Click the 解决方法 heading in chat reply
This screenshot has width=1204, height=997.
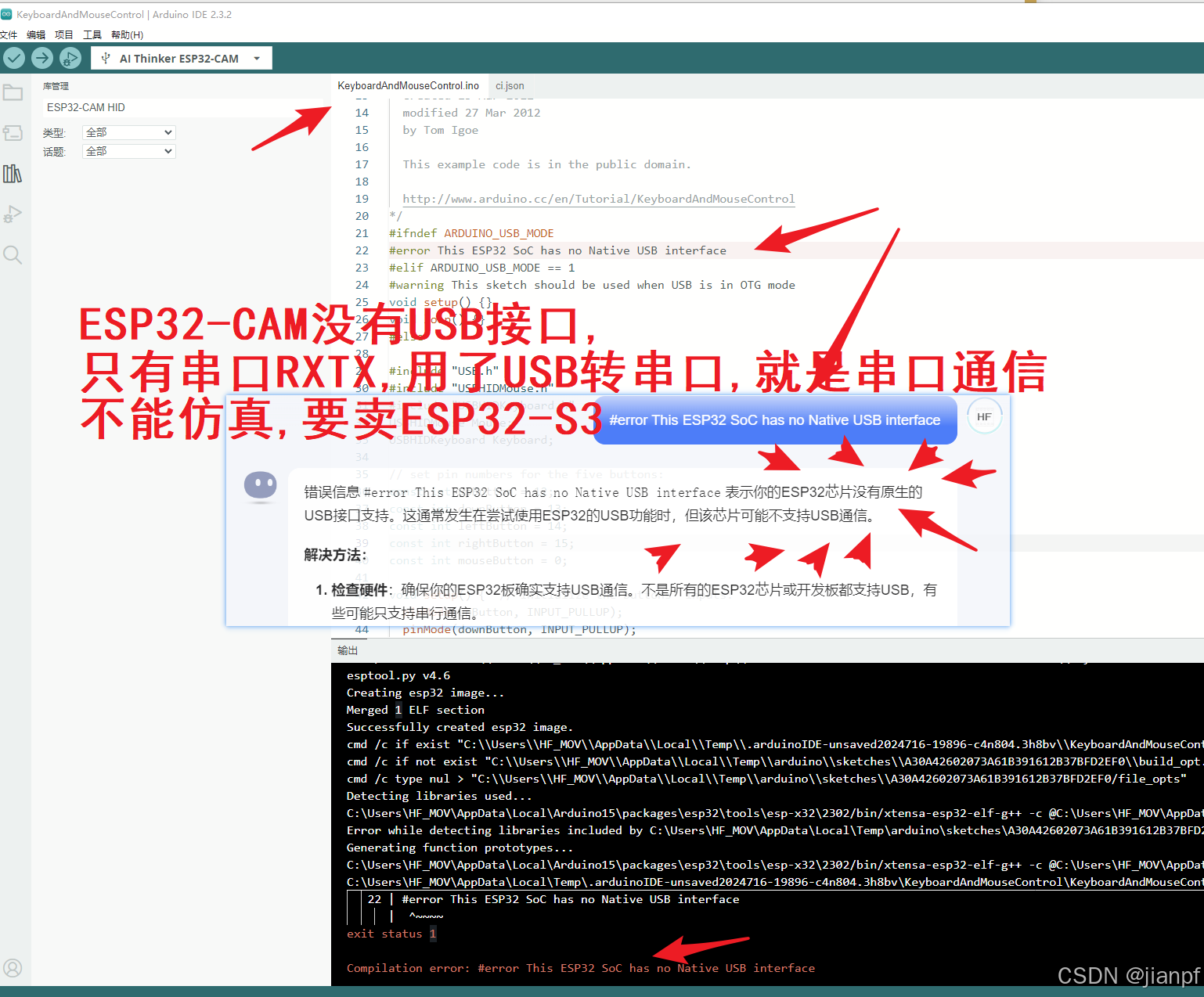click(335, 555)
